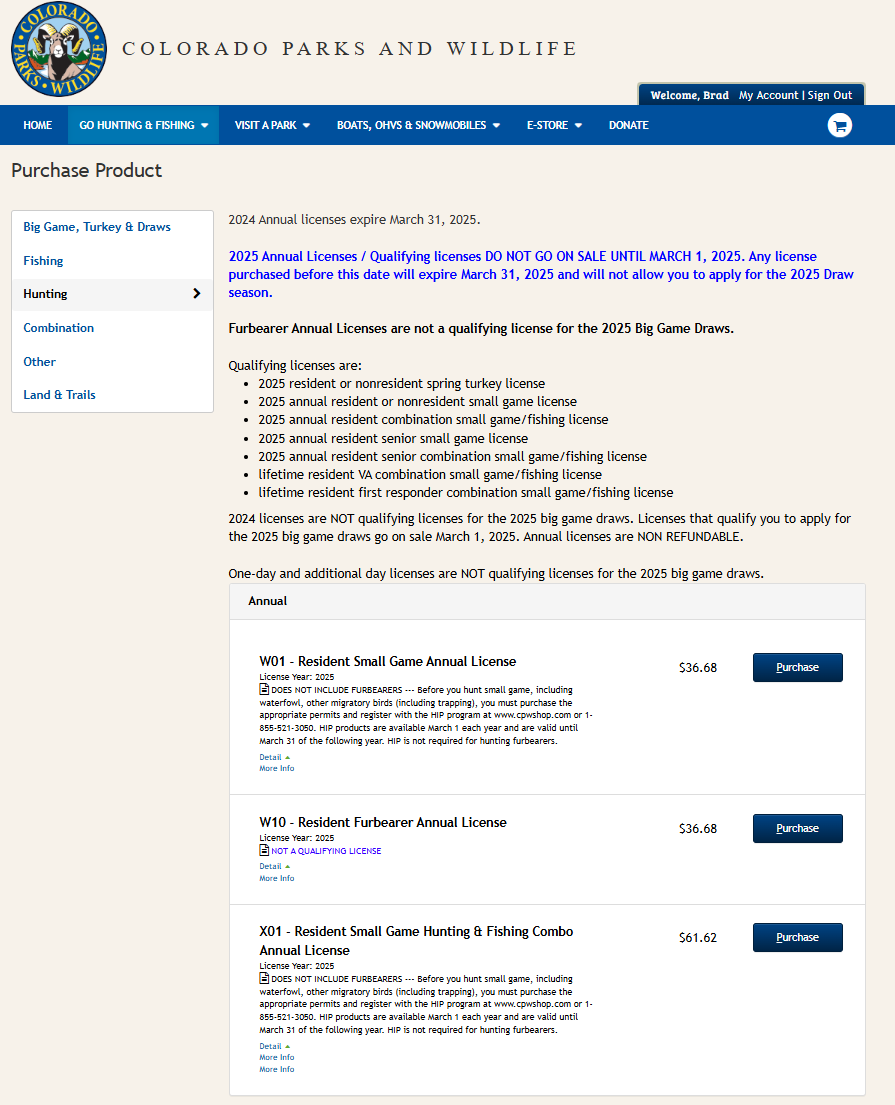Open the shopping cart icon
The width and height of the screenshot is (895, 1105).
pos(839,125)
